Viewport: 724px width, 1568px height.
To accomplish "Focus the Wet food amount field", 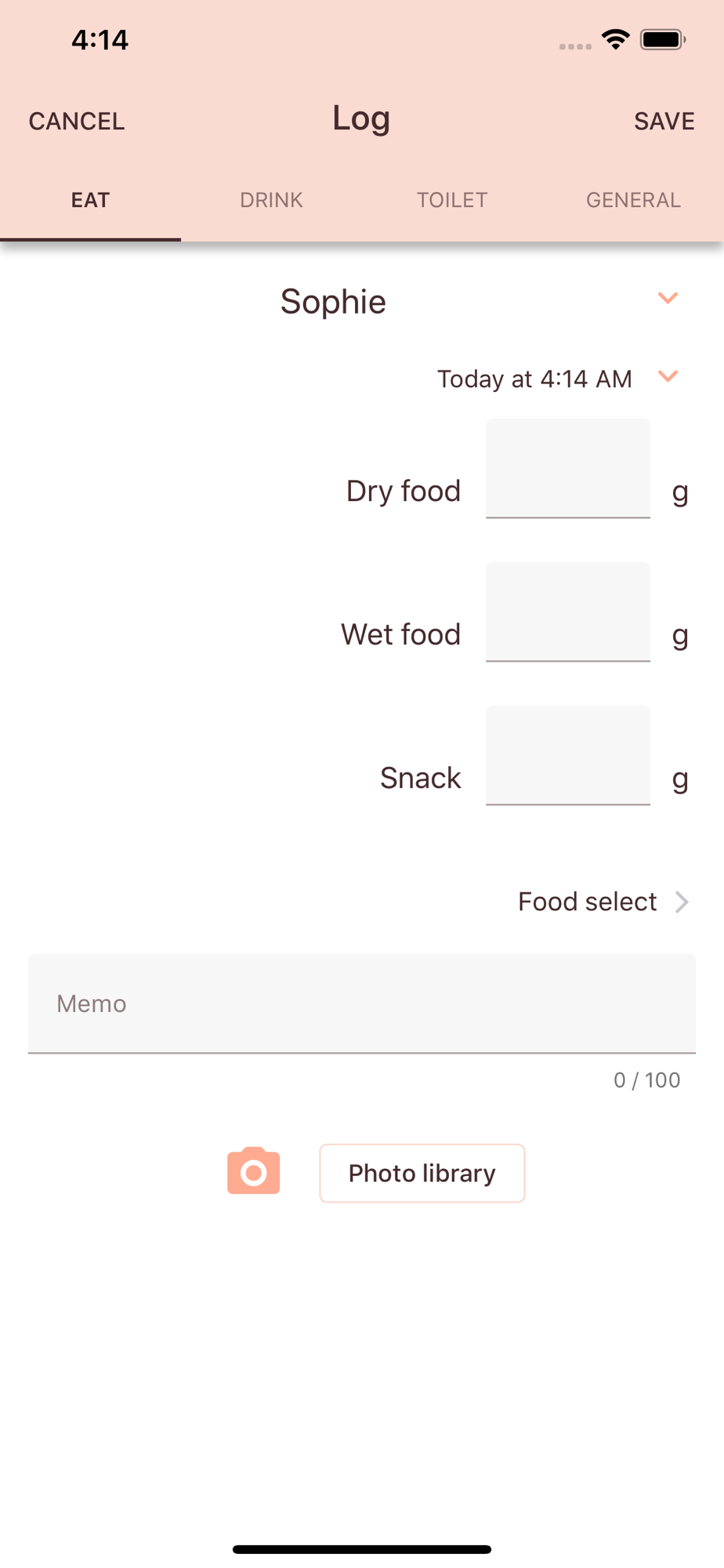I will [568, 612].
